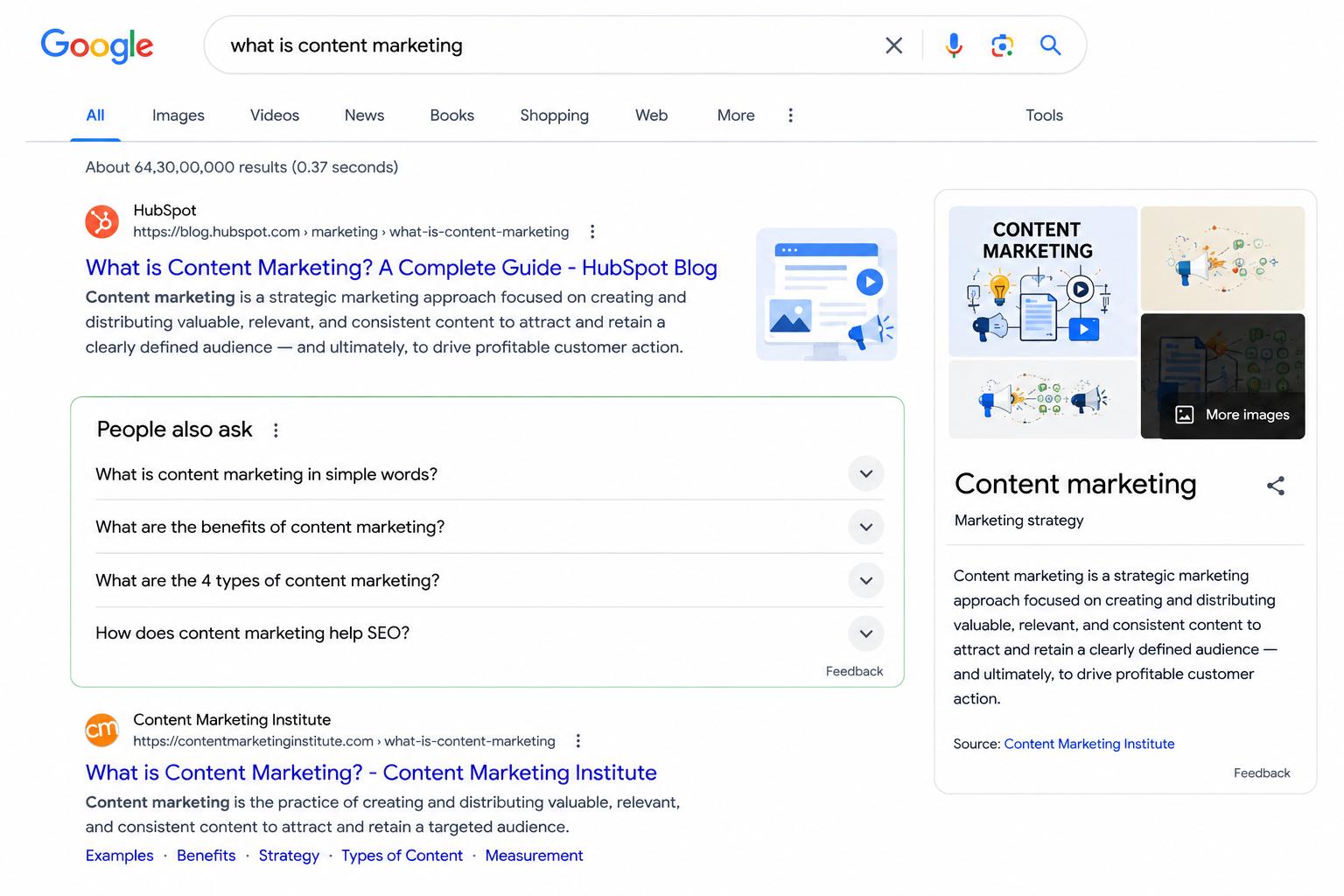Screen dimensions: 1344x896
Task: Click Feedback in the knowledge panel
Action: coord(1262,773)
